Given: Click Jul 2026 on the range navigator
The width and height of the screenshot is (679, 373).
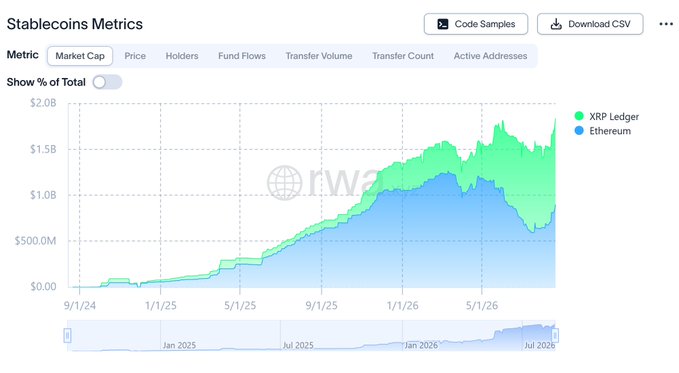Looking at the screenshot, I should [x=540, y=345].
